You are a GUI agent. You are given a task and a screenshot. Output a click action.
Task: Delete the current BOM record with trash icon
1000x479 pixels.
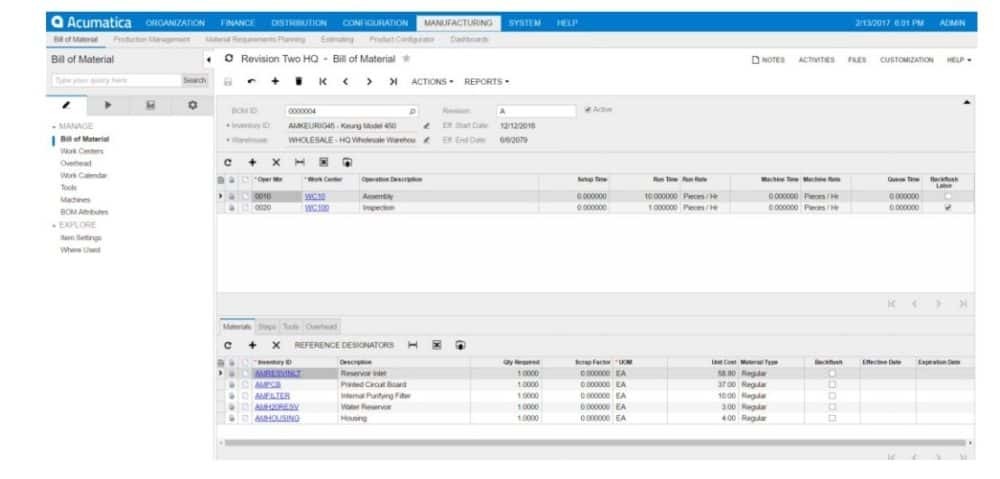(x=298, y=81)
